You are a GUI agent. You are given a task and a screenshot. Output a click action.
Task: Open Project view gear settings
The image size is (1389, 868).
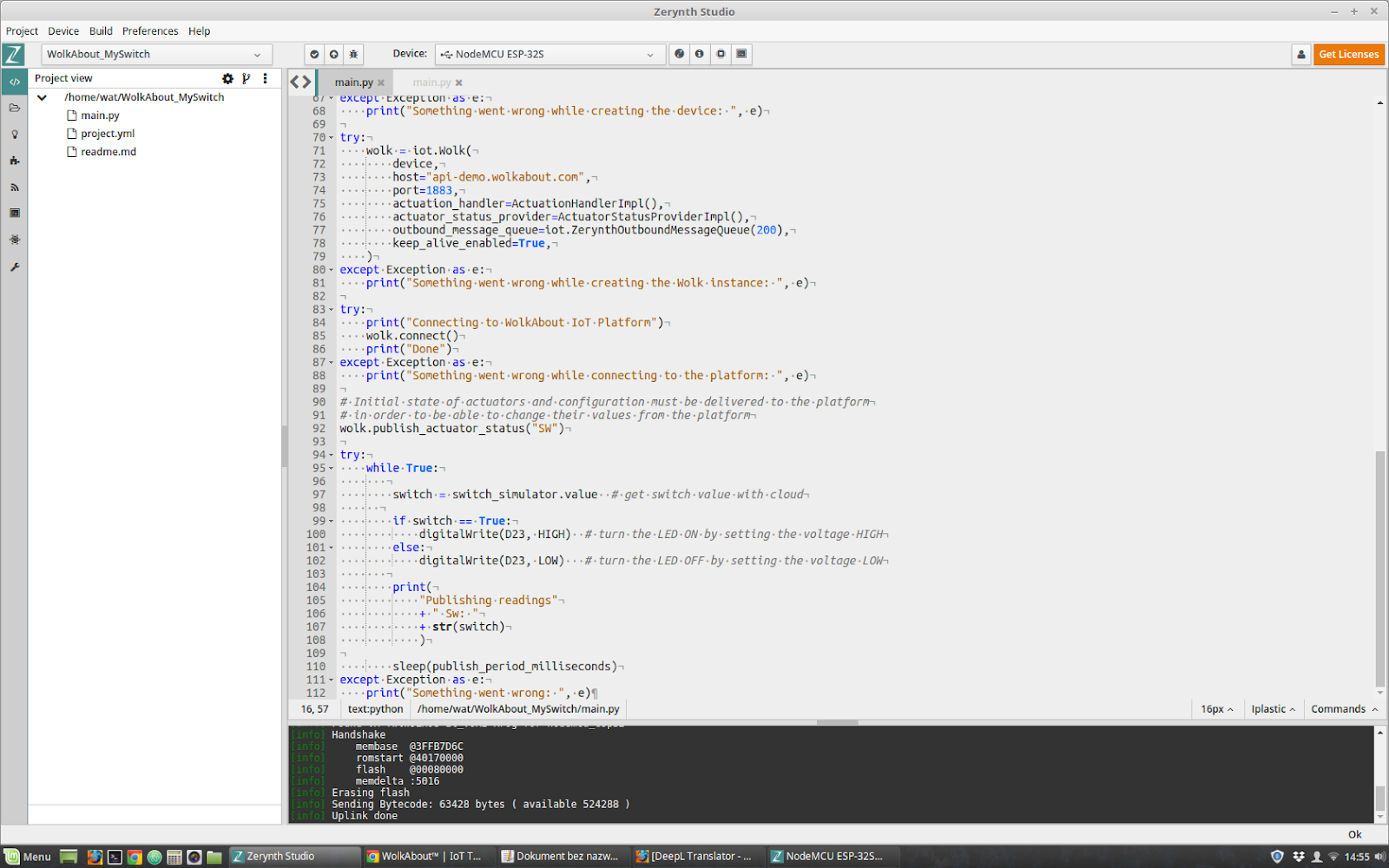227,78
